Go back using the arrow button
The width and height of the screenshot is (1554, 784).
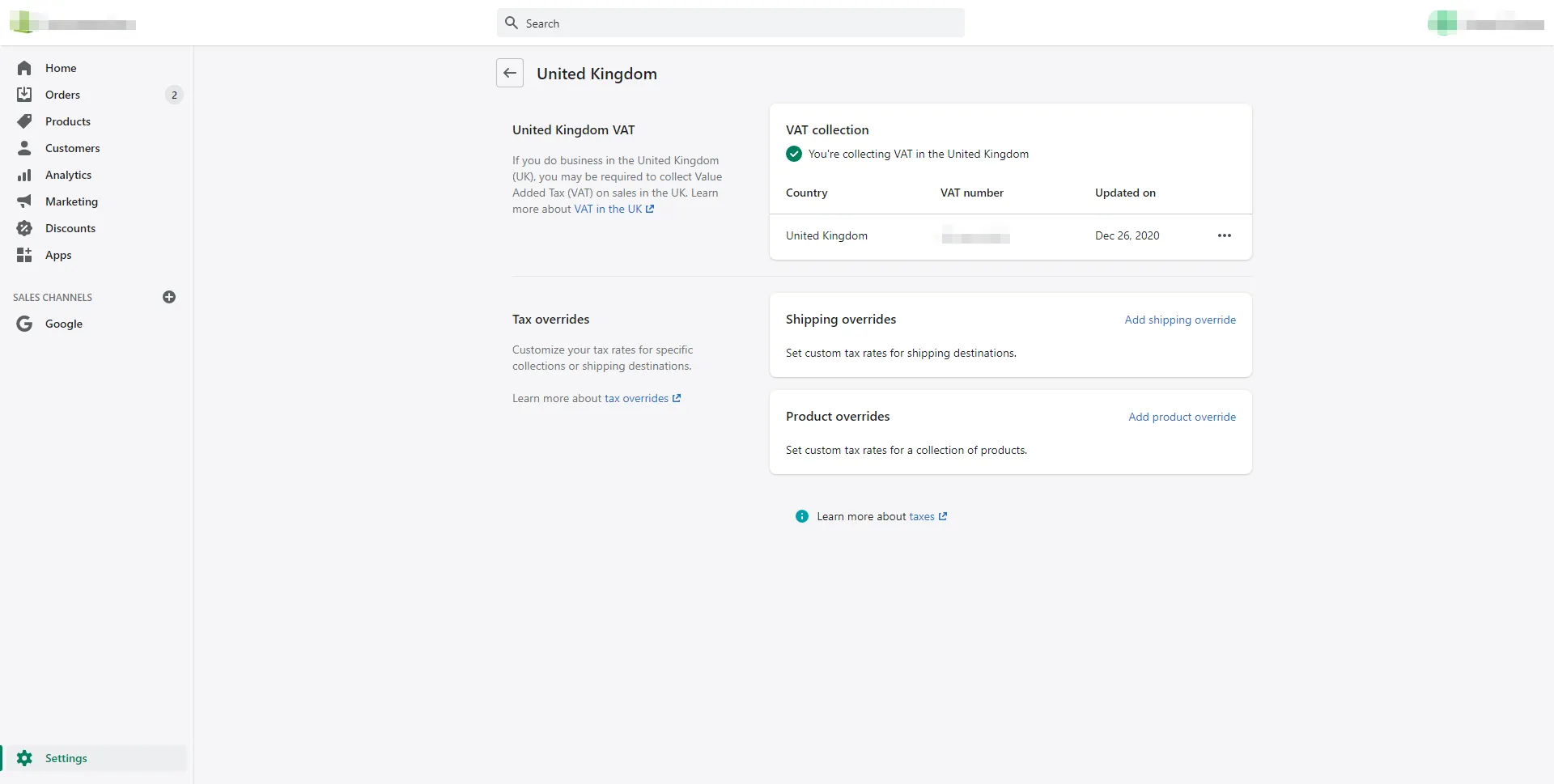pos(510,73)
